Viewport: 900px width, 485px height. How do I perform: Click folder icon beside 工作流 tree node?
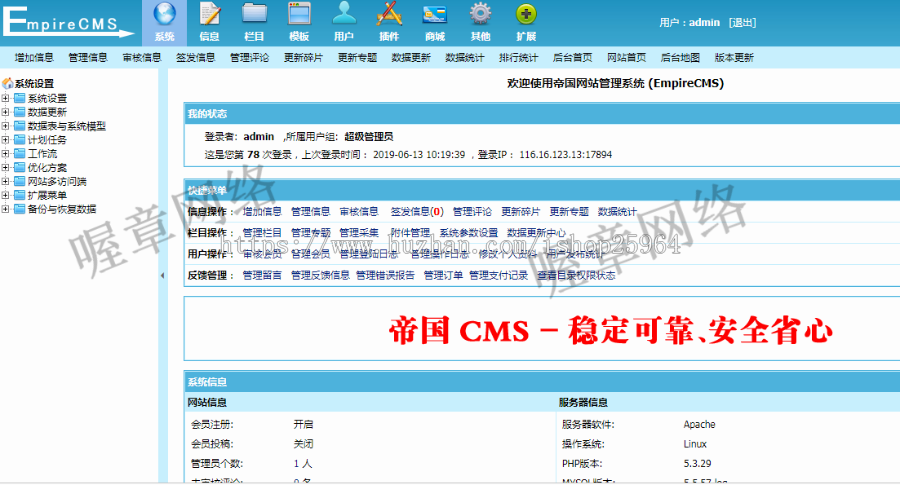pyautogui.click(x=20, y=154)
